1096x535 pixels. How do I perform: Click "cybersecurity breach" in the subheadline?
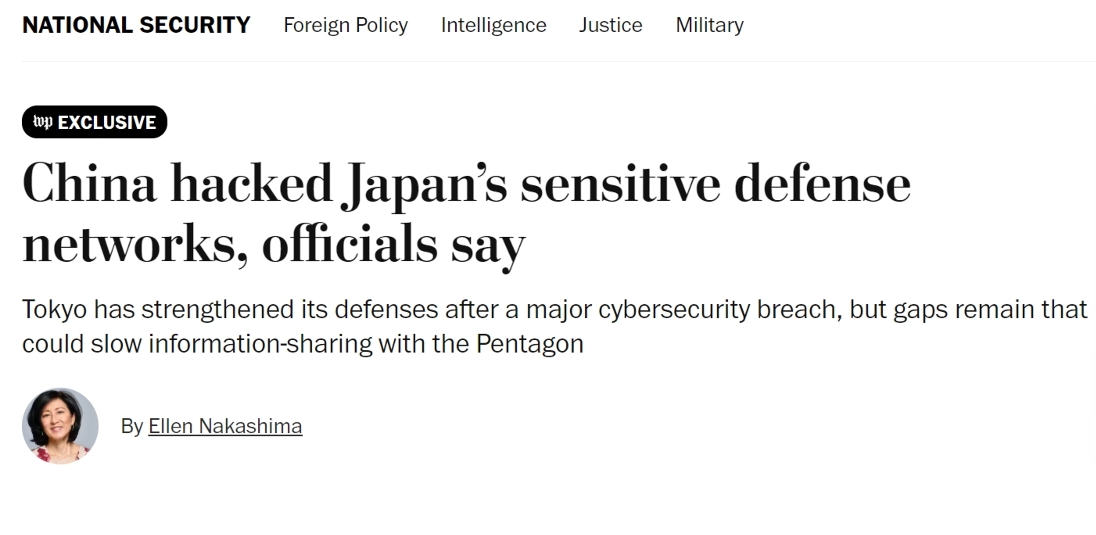click(719, 310)
